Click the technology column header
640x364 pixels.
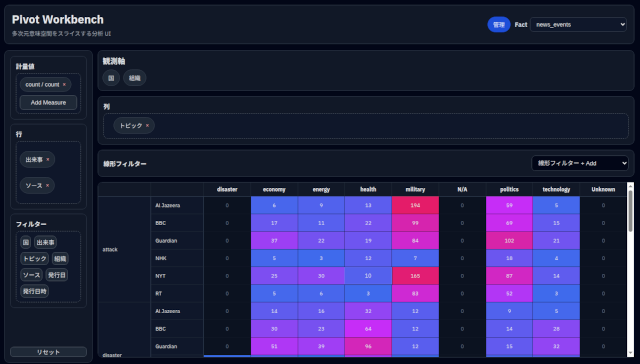click(x=556, y=189)
